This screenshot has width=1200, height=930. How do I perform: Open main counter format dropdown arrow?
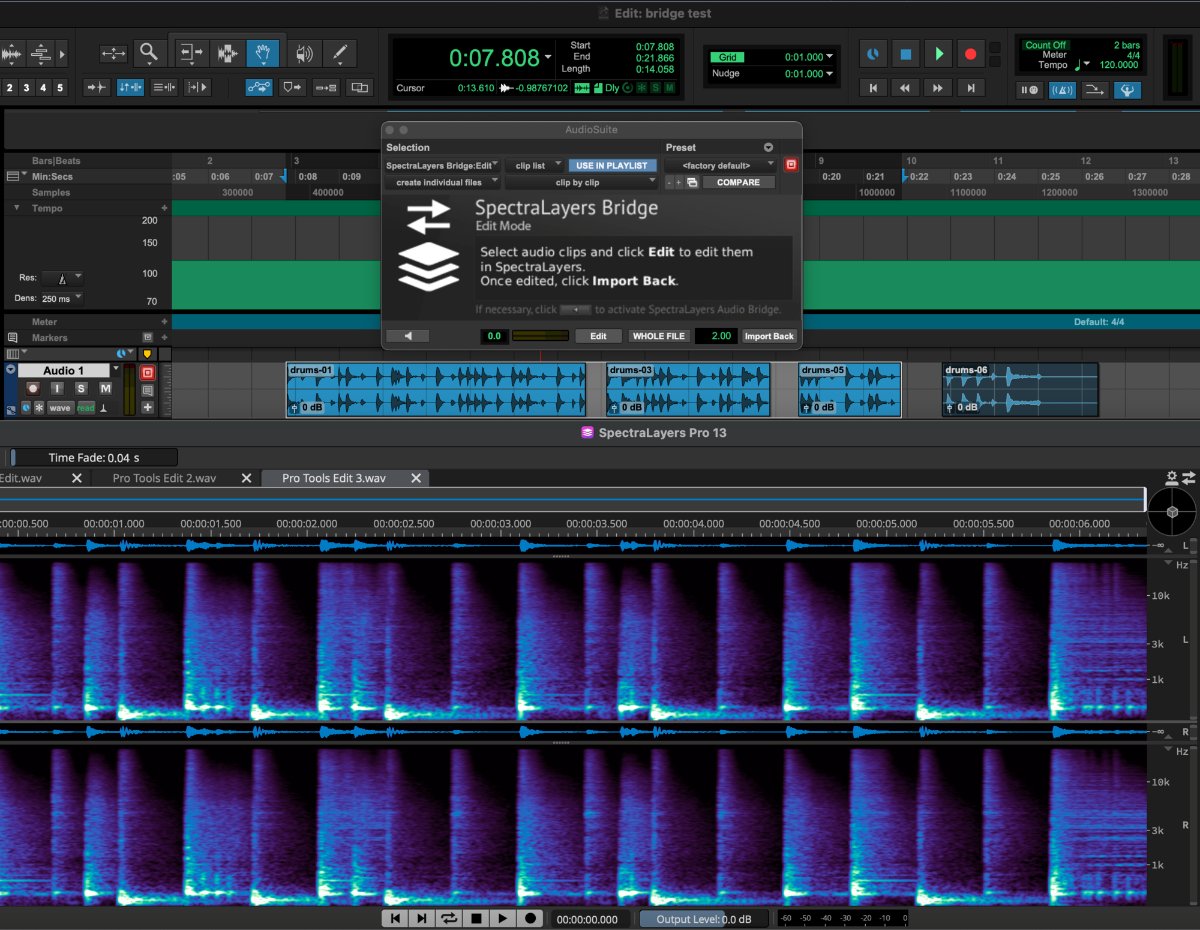pyautogui.click(x=548, y=57)
